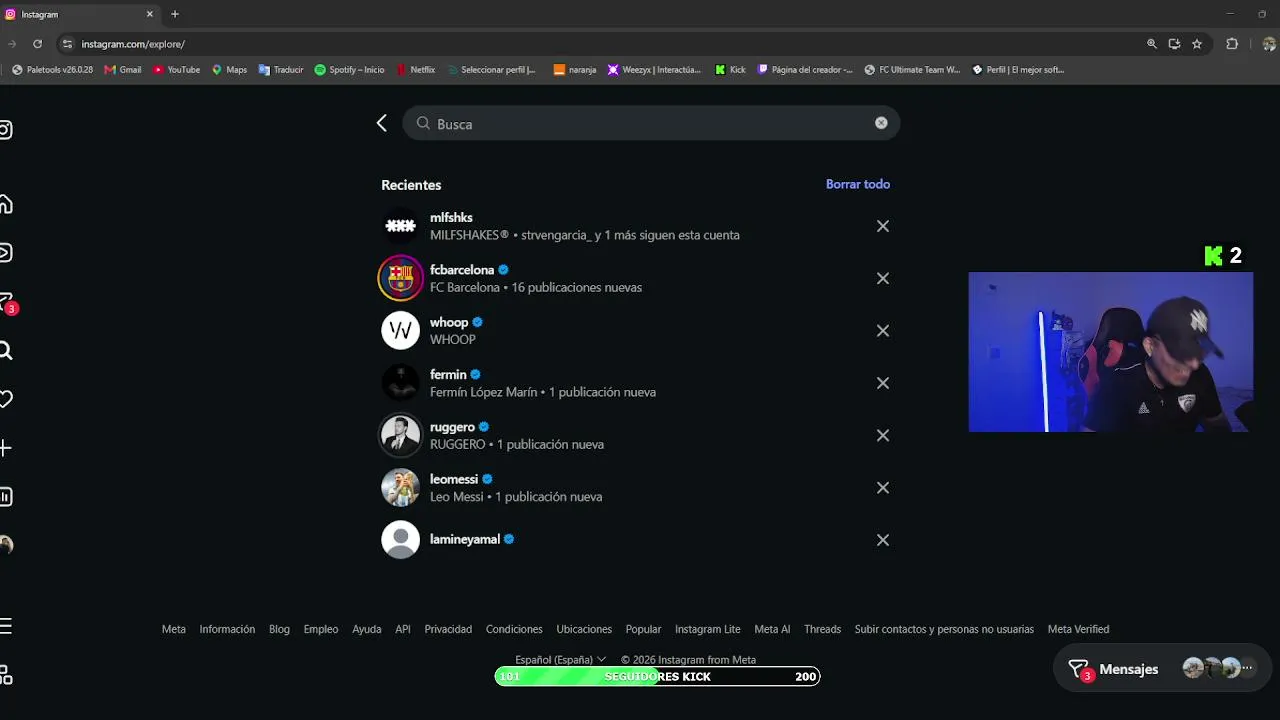
Task: Open the Ubicaciones footer link
Action: [x=584, y=629]
